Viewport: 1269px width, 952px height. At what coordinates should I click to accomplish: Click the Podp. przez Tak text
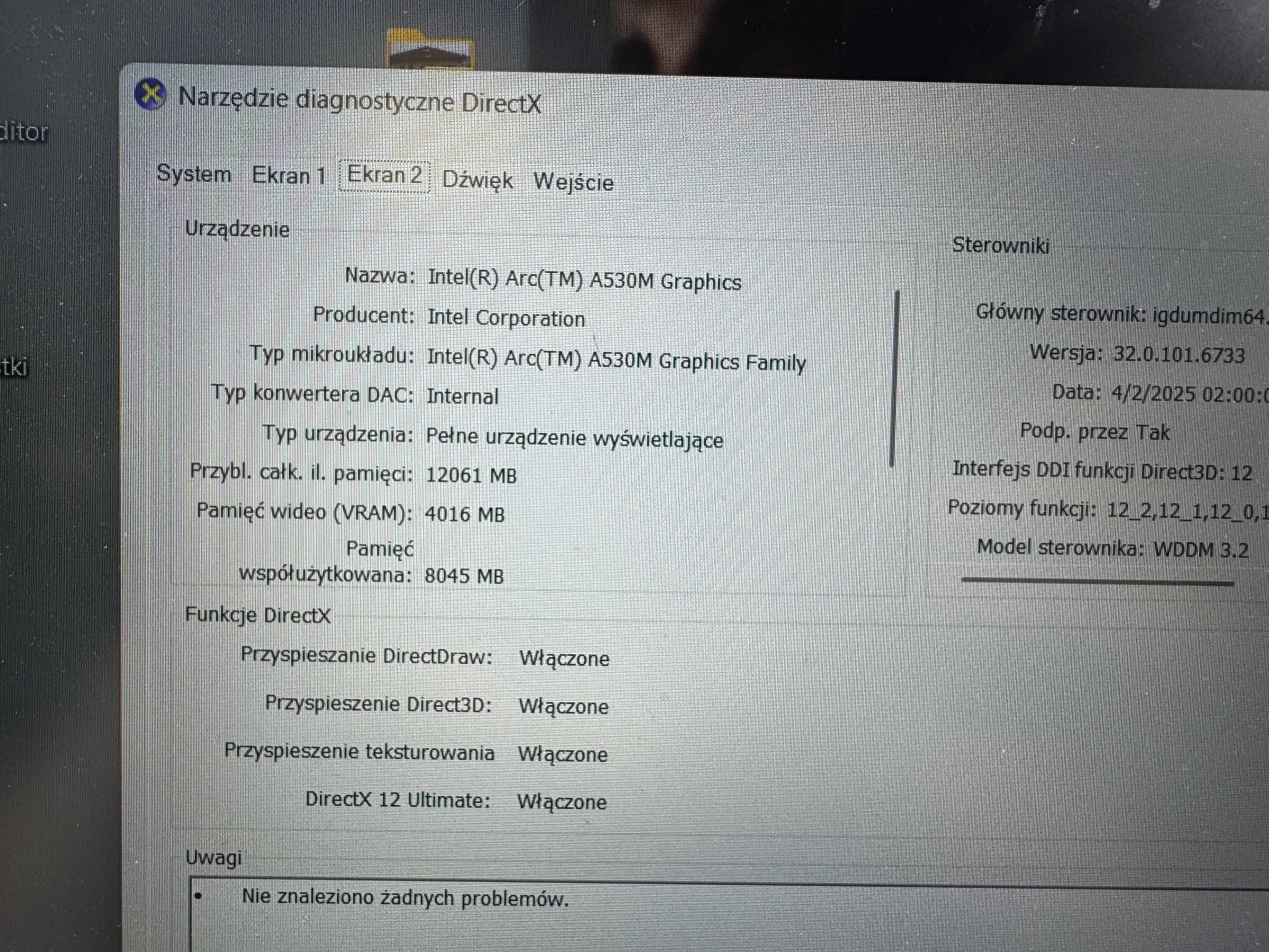[1095, 431]
